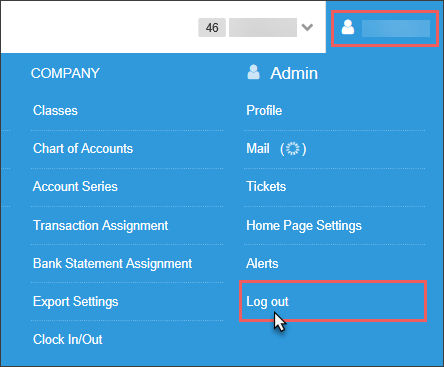
Task: Select Clock In/Out
Action: (68, 340)
